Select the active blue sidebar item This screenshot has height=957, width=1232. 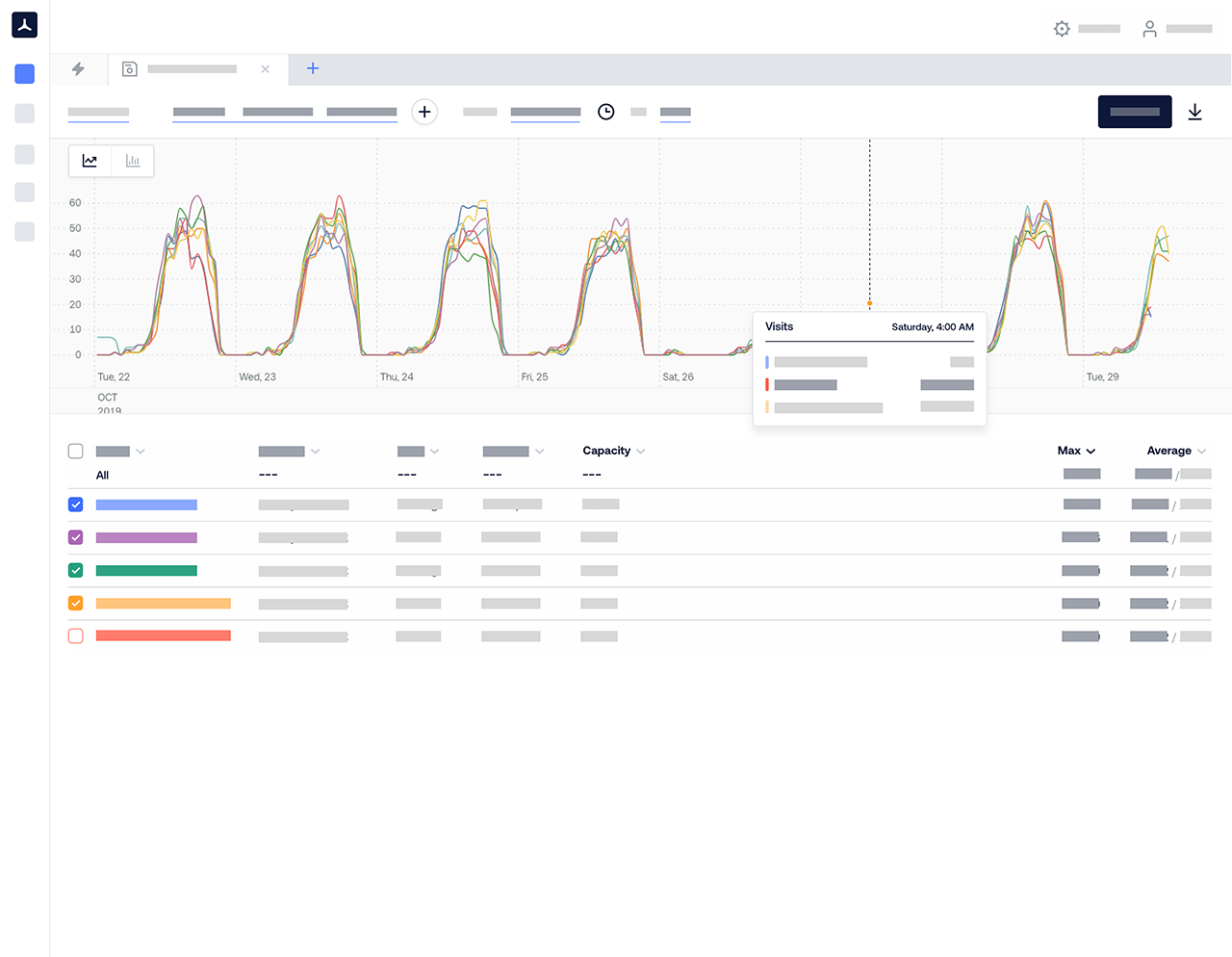point(25,74)
